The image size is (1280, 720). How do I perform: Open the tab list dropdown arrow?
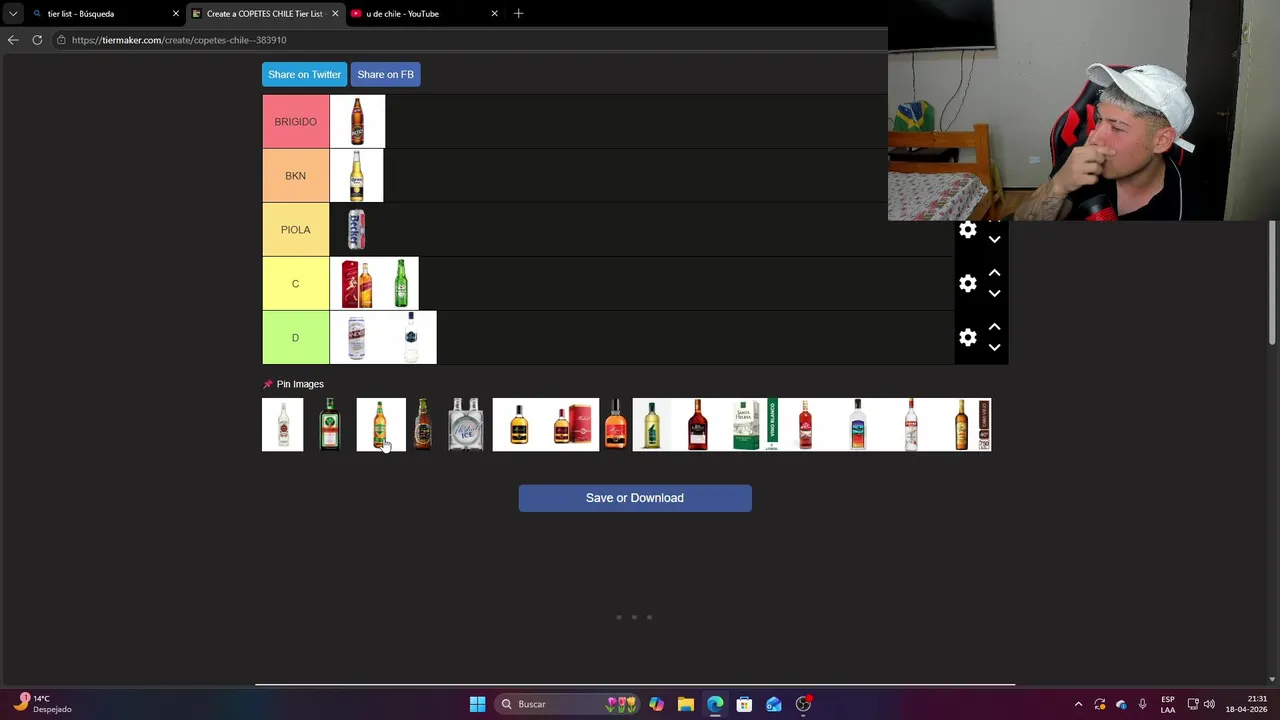[12, 14]
